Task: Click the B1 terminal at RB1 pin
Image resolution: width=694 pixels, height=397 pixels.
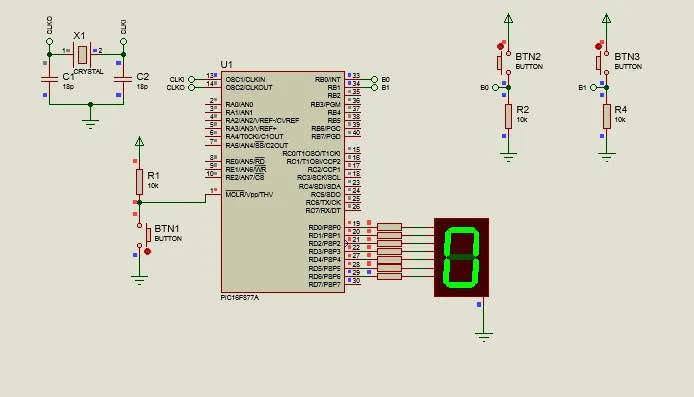Action: (x=374, y=88)
